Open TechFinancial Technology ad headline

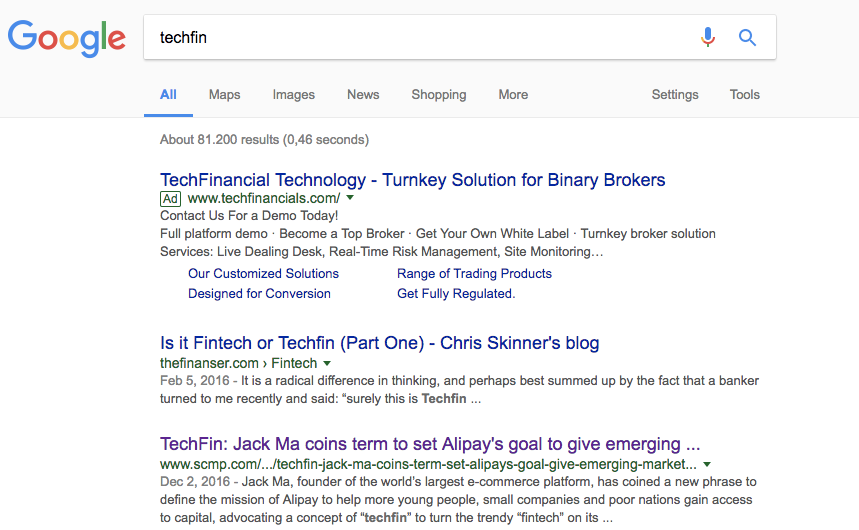(412, 180)
